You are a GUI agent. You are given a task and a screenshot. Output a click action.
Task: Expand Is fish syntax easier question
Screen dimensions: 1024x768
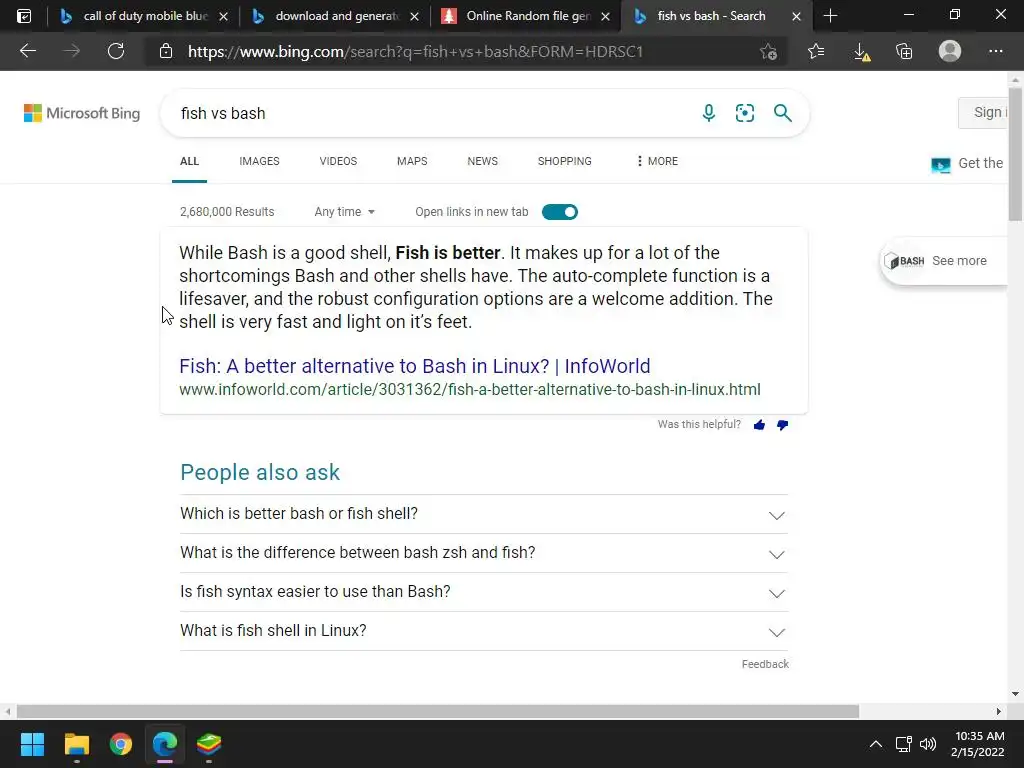pos(484,592)
